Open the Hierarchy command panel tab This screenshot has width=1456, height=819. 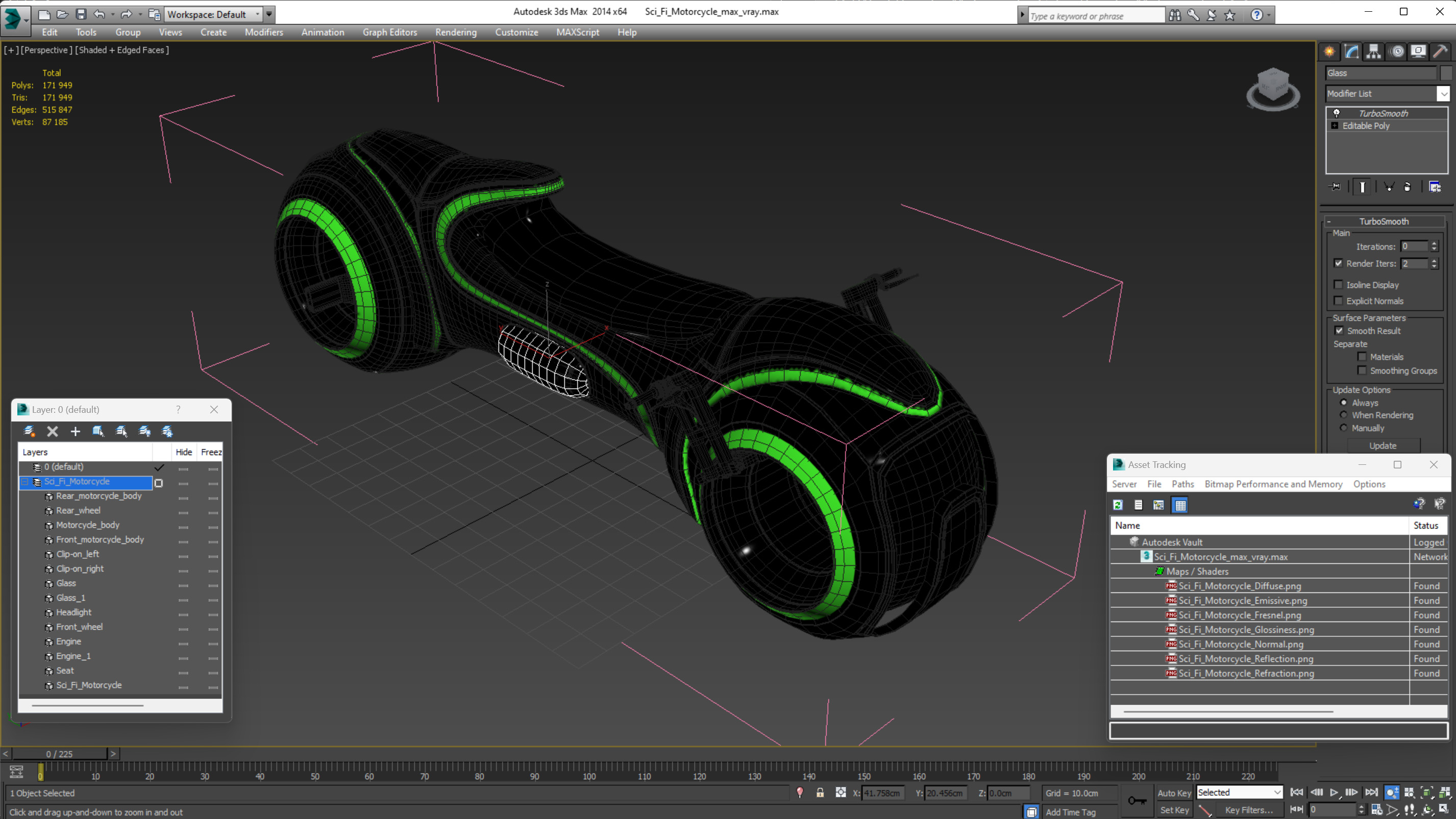point(1373,52)
